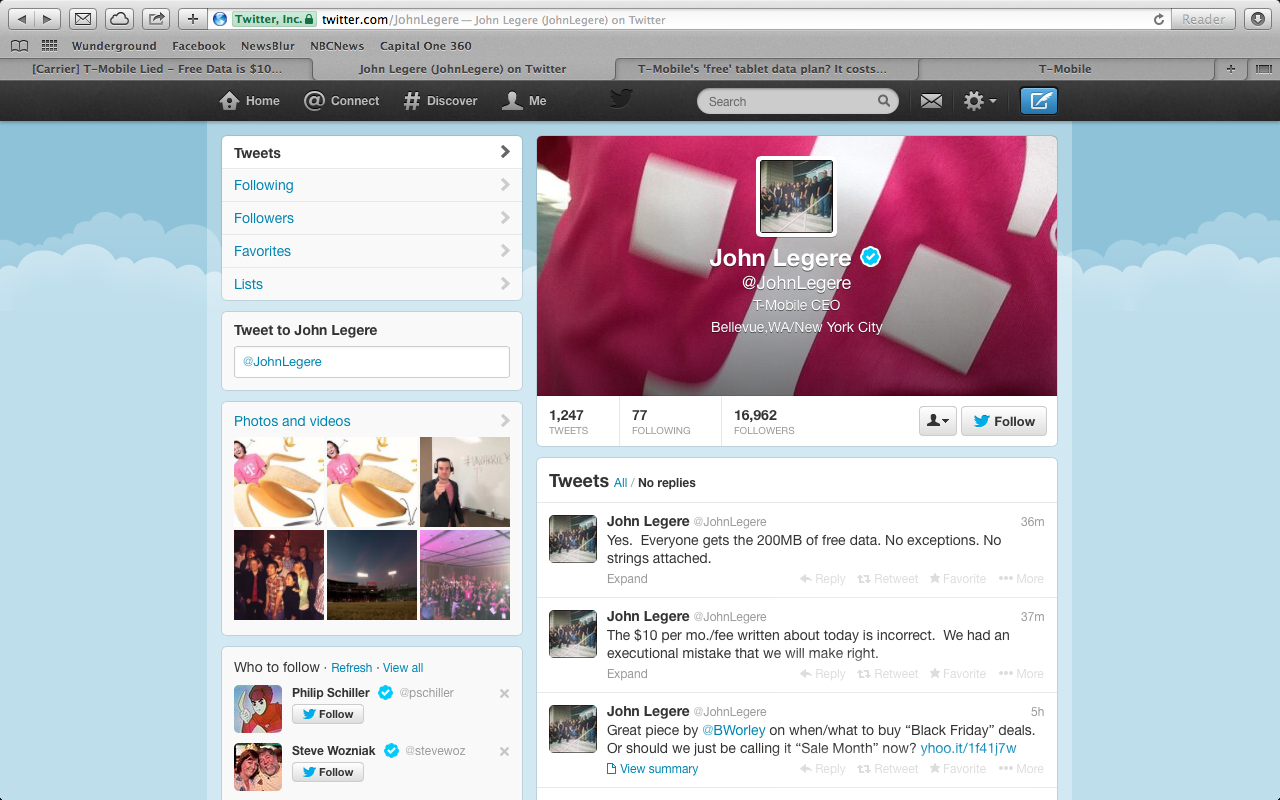The height and width of the screenshot is (800, 1280).
Task: Go to Twitter Home
Action: 250,101
